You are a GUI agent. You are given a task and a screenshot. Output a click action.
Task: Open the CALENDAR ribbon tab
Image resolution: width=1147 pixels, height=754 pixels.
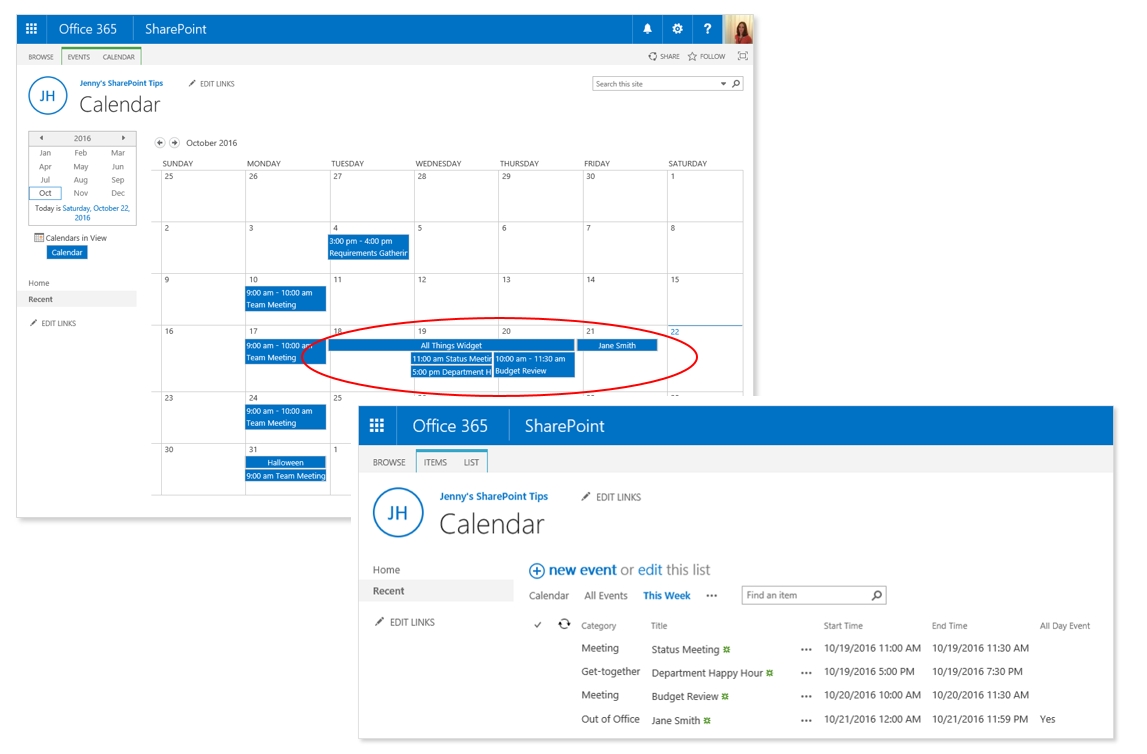point(119,56)
